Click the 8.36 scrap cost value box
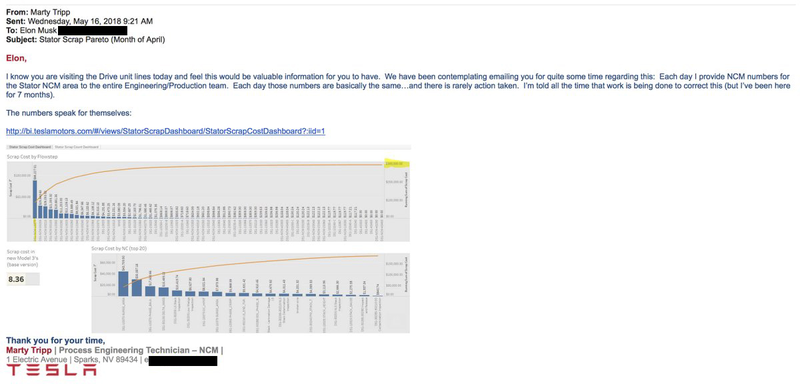This screenshot has width=800, height=388. coord(22,280)
